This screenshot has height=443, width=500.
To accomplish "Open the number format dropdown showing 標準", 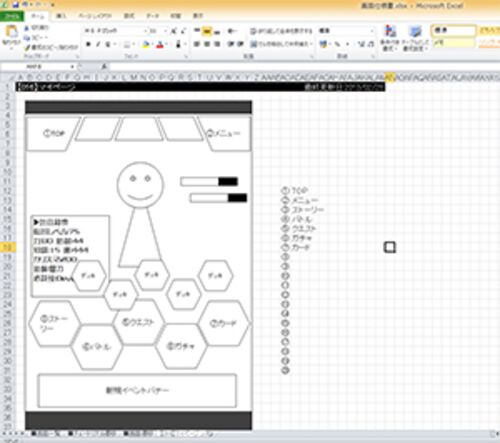I will [x=372, y=31].
